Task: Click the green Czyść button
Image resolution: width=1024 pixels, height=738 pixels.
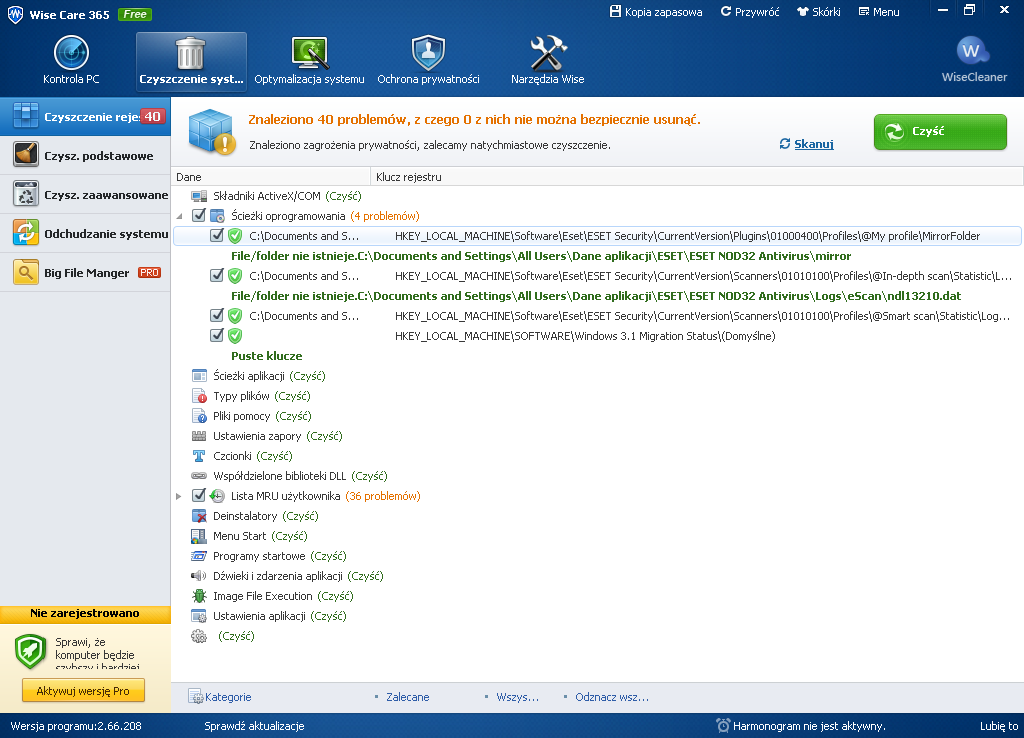Action: [940, 132]
